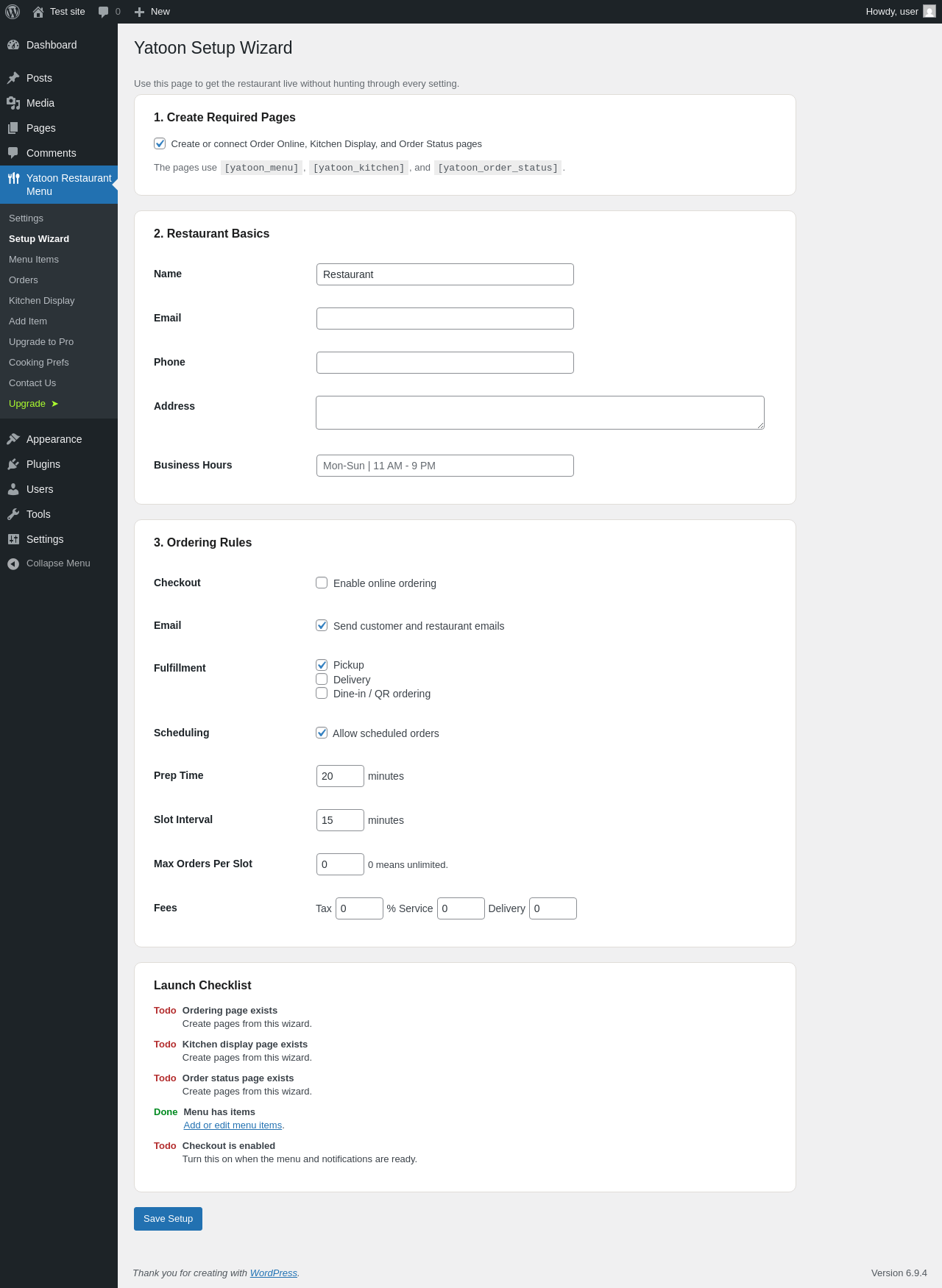The width and height of the screenshot is (942, 1288).
Task: Click the comments bubble icon in admin bar
Action: click(103, 12)
